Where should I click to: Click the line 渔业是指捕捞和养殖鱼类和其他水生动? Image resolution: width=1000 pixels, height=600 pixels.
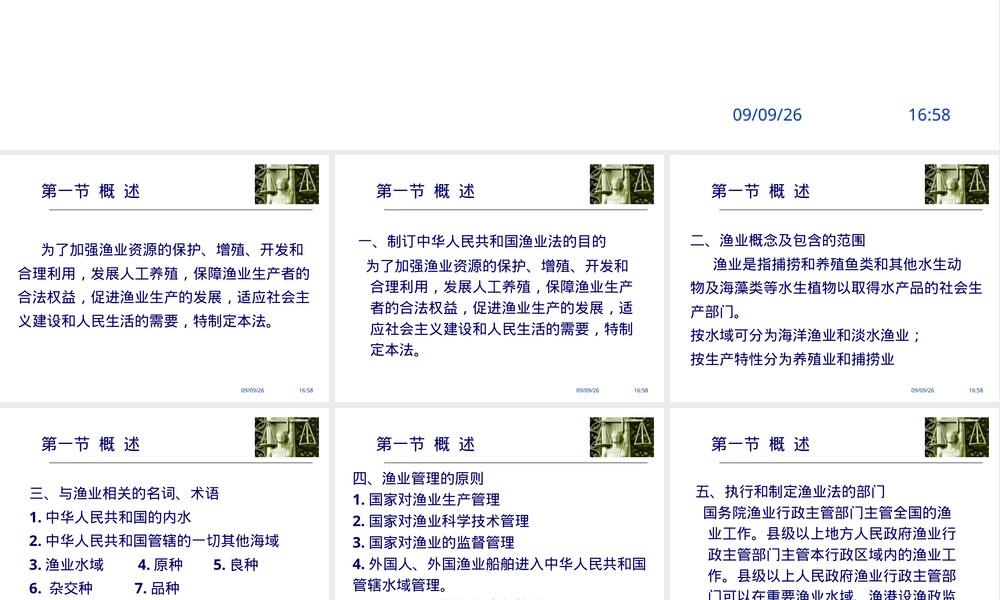(x=837, y=264)
